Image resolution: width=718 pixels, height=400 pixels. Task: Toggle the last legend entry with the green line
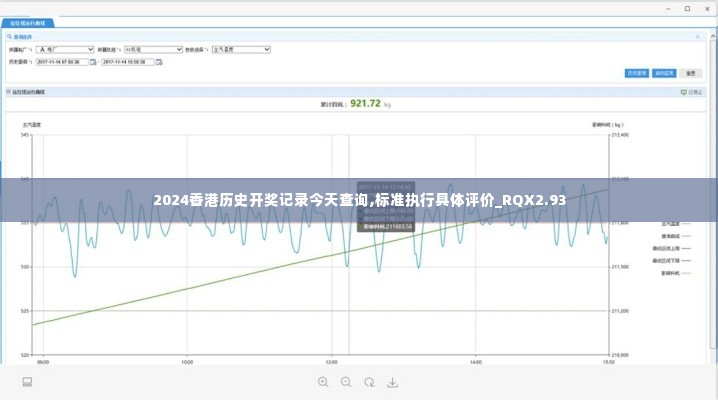676,273
